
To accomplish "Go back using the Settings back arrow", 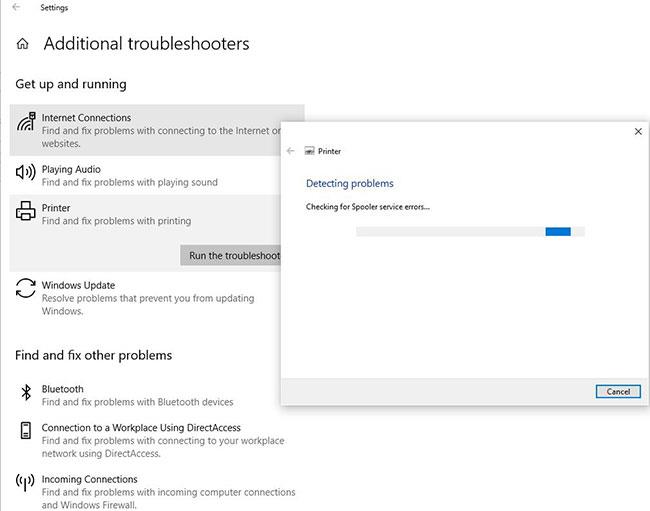I will point(16,7).
